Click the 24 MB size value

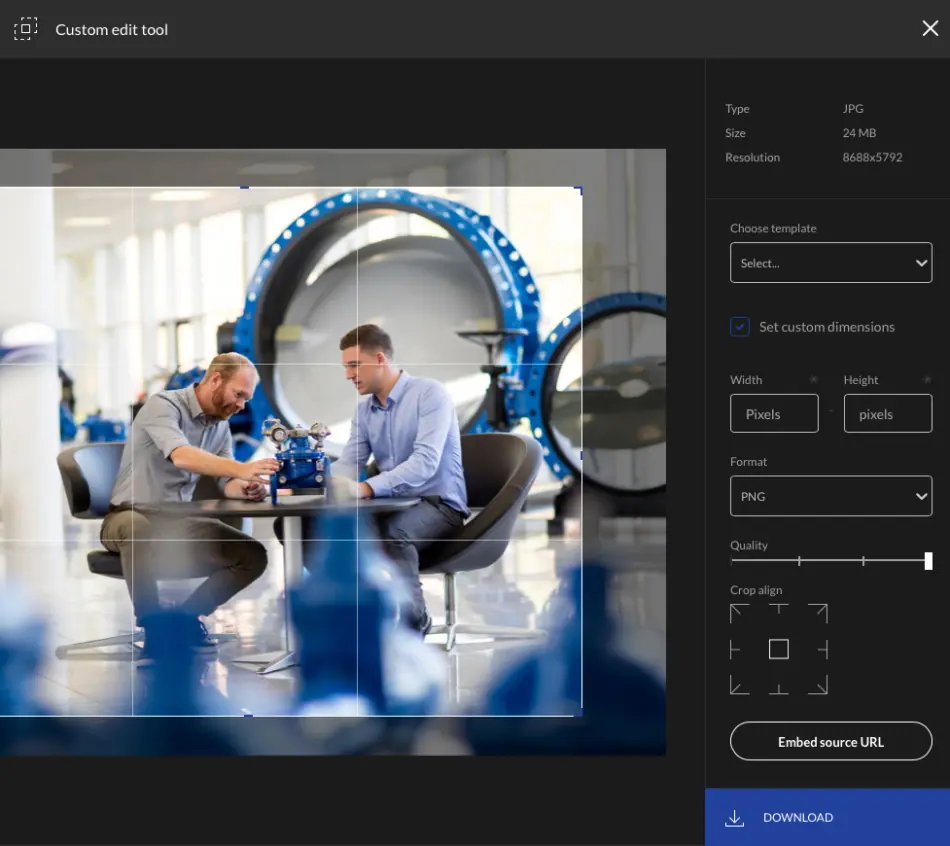tap(859, 133)
